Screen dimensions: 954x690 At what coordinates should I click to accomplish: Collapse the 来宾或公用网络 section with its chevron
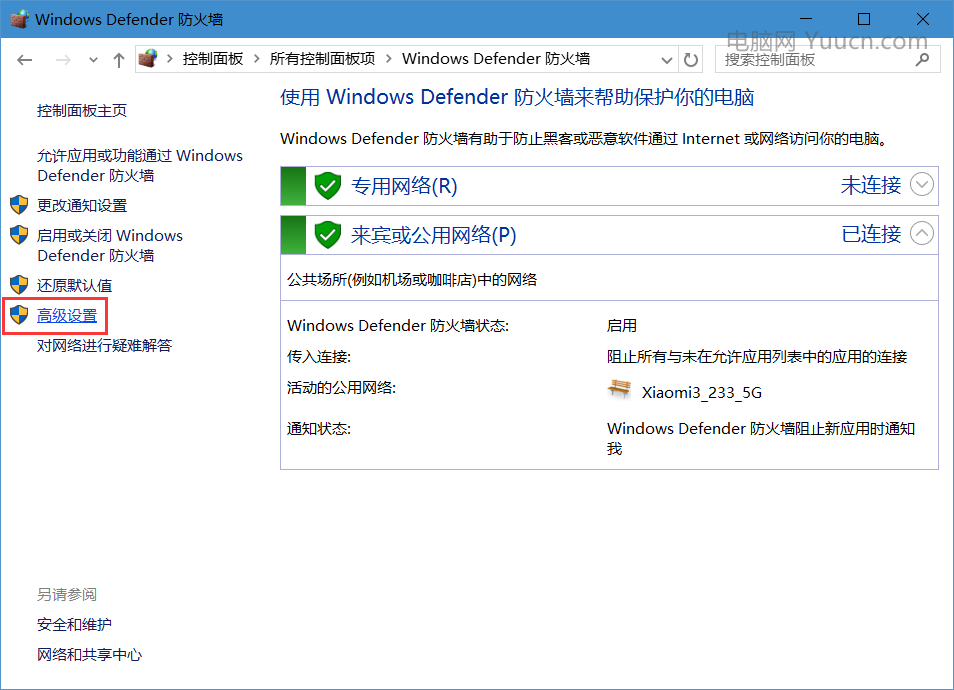(922, 233)
